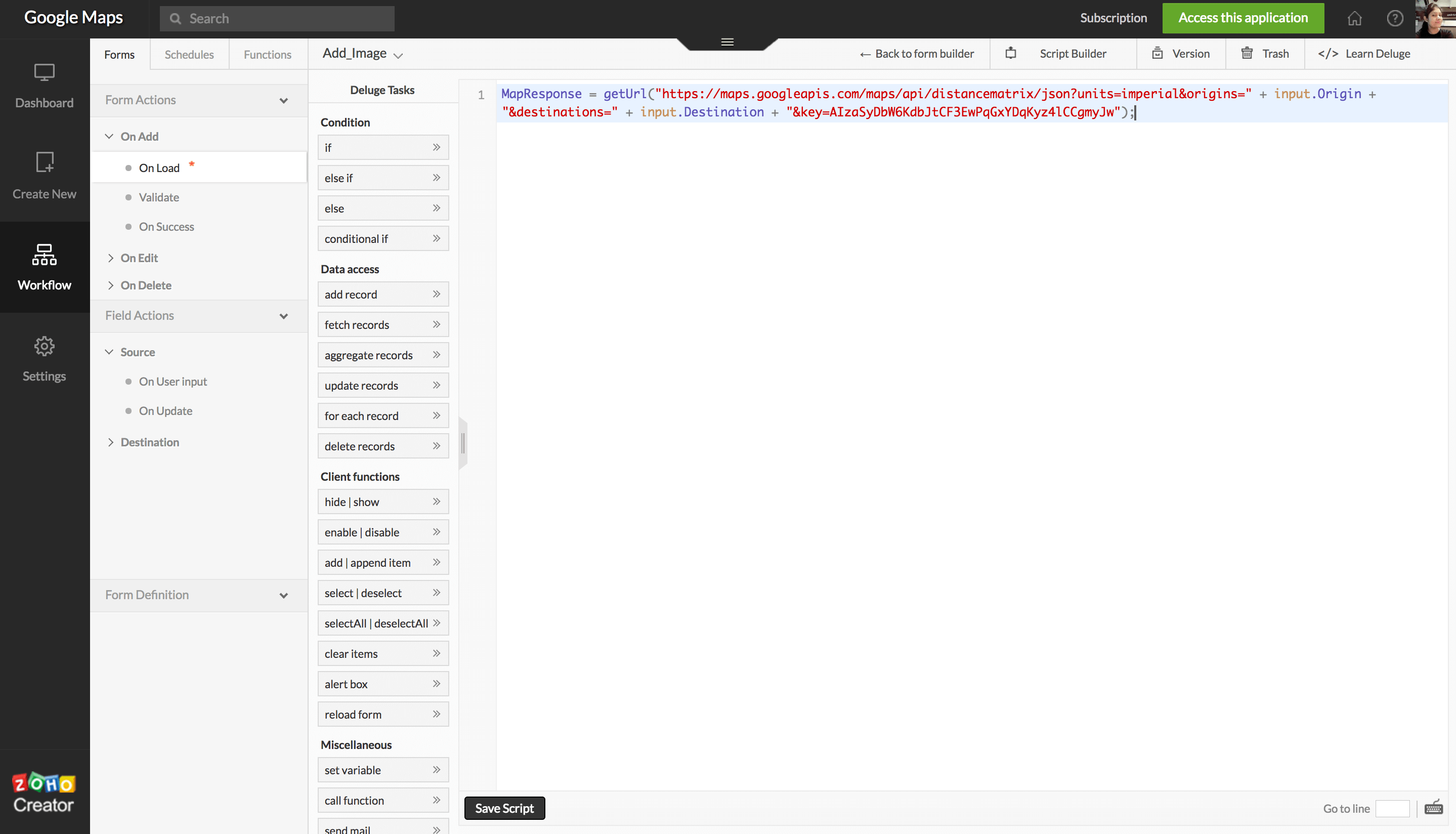The image size is (1456, 834).
Task: Click the user profile avatar
Action: 1435,19
